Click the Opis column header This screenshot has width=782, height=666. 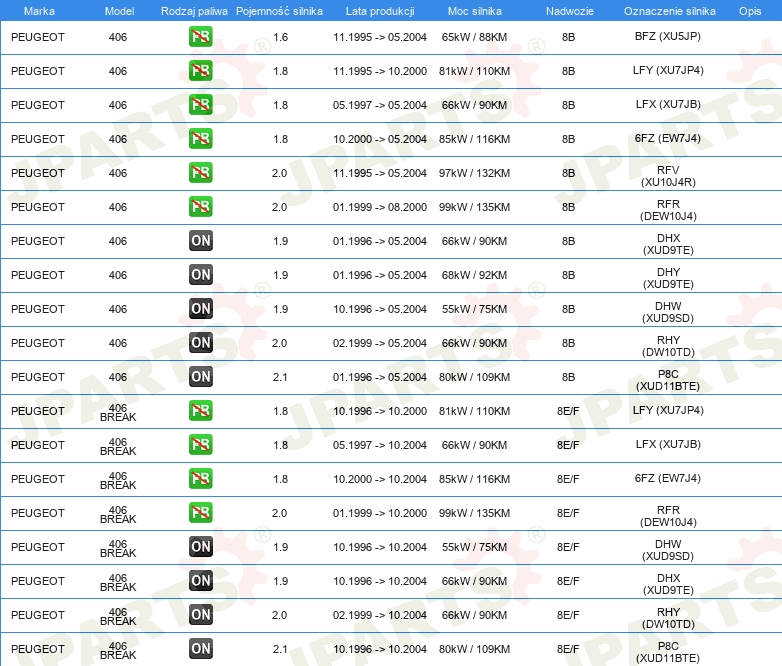pos(750,11)
